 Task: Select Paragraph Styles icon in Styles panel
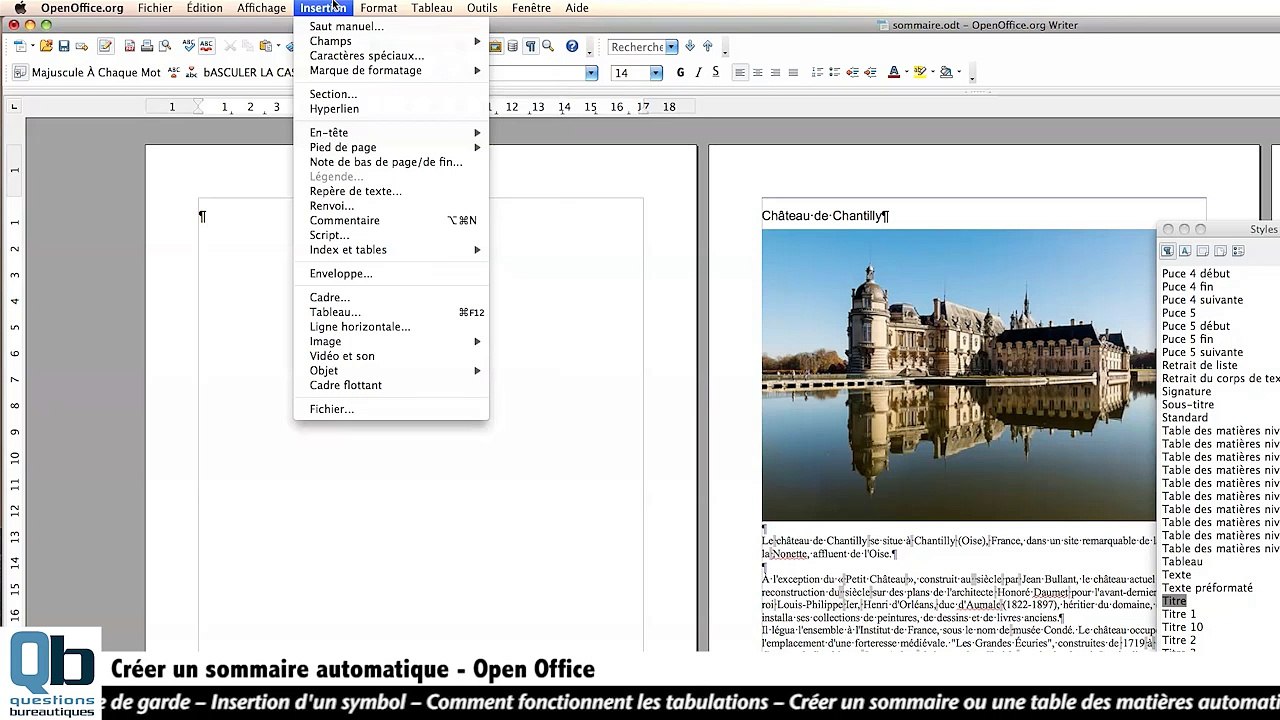point(1167,251)
